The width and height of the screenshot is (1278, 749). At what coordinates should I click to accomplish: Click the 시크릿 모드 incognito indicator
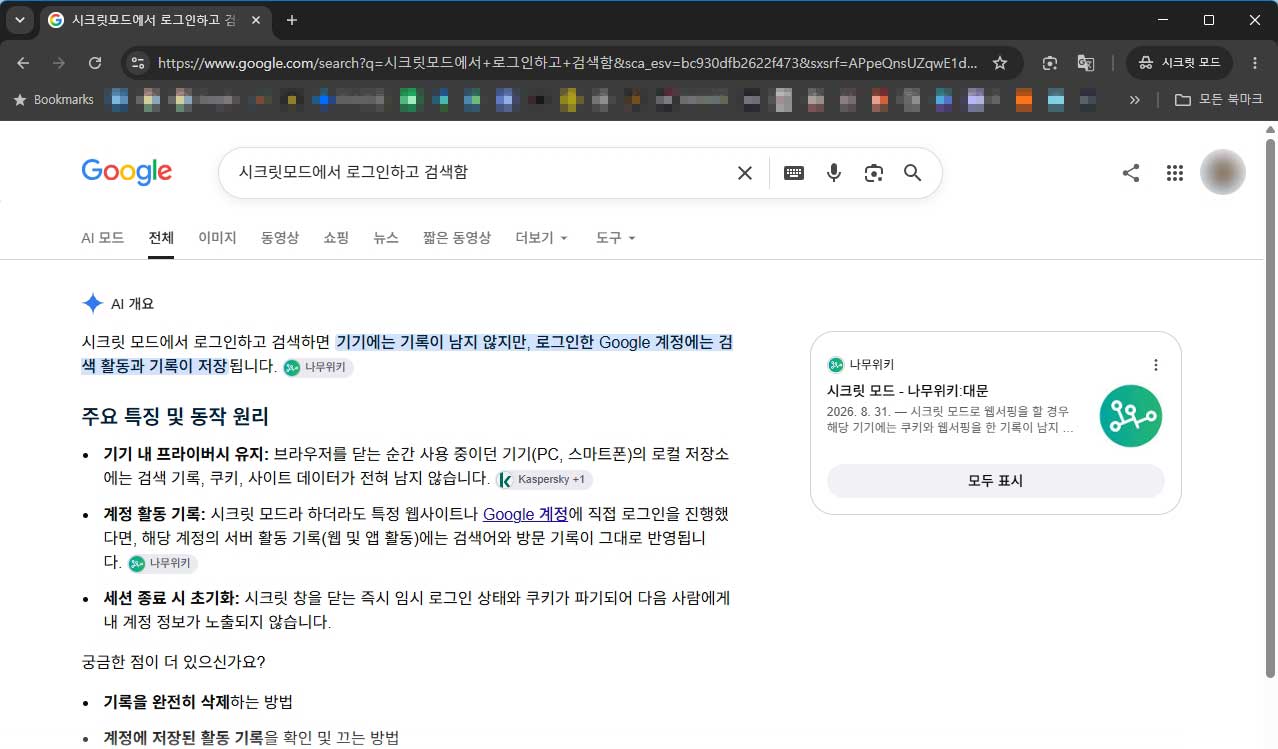[x=1179, y=63]
